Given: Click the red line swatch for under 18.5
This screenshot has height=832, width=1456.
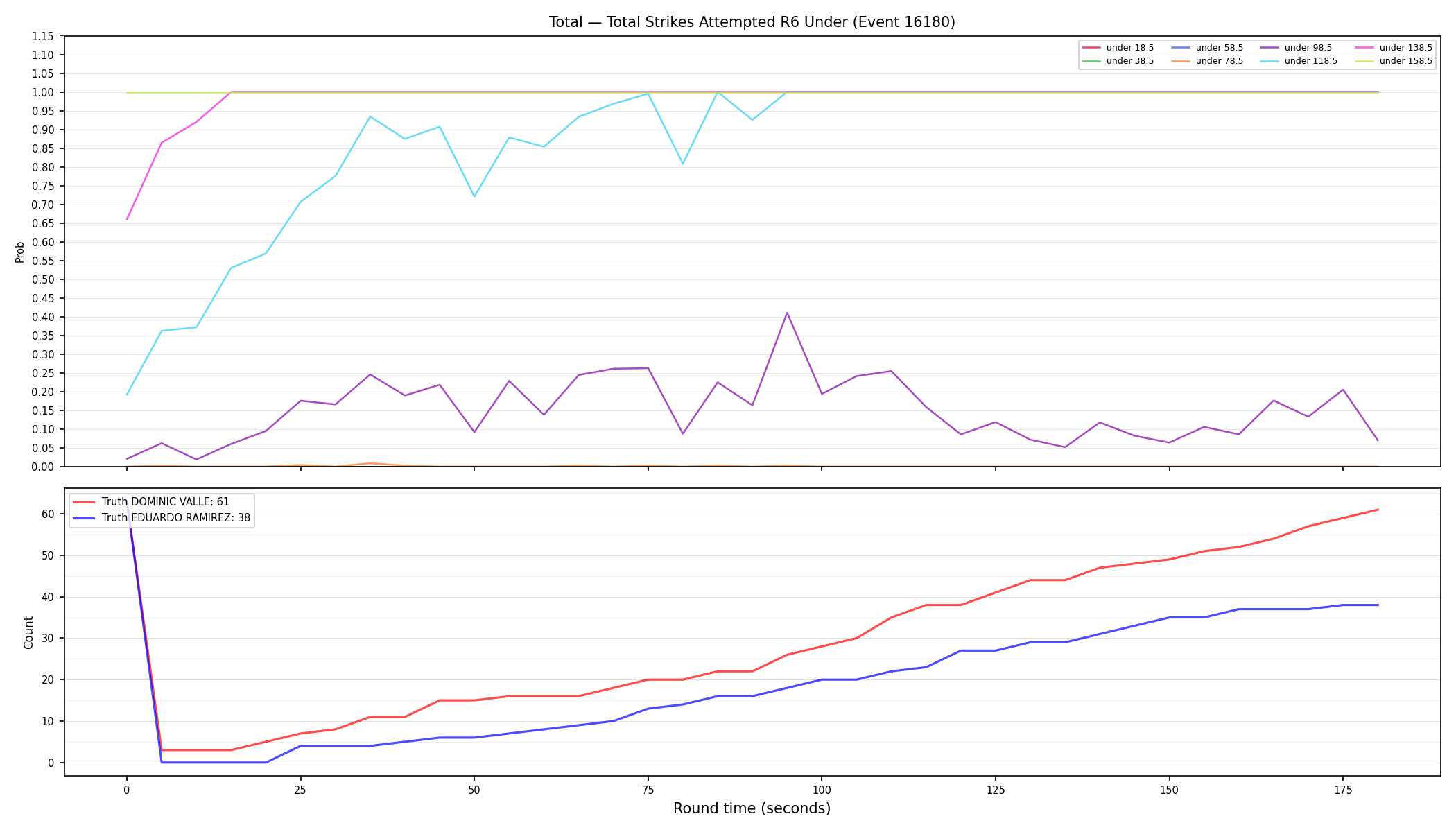Looking at the screenshot, I should pyautogui.click(x=1091, y=48).
